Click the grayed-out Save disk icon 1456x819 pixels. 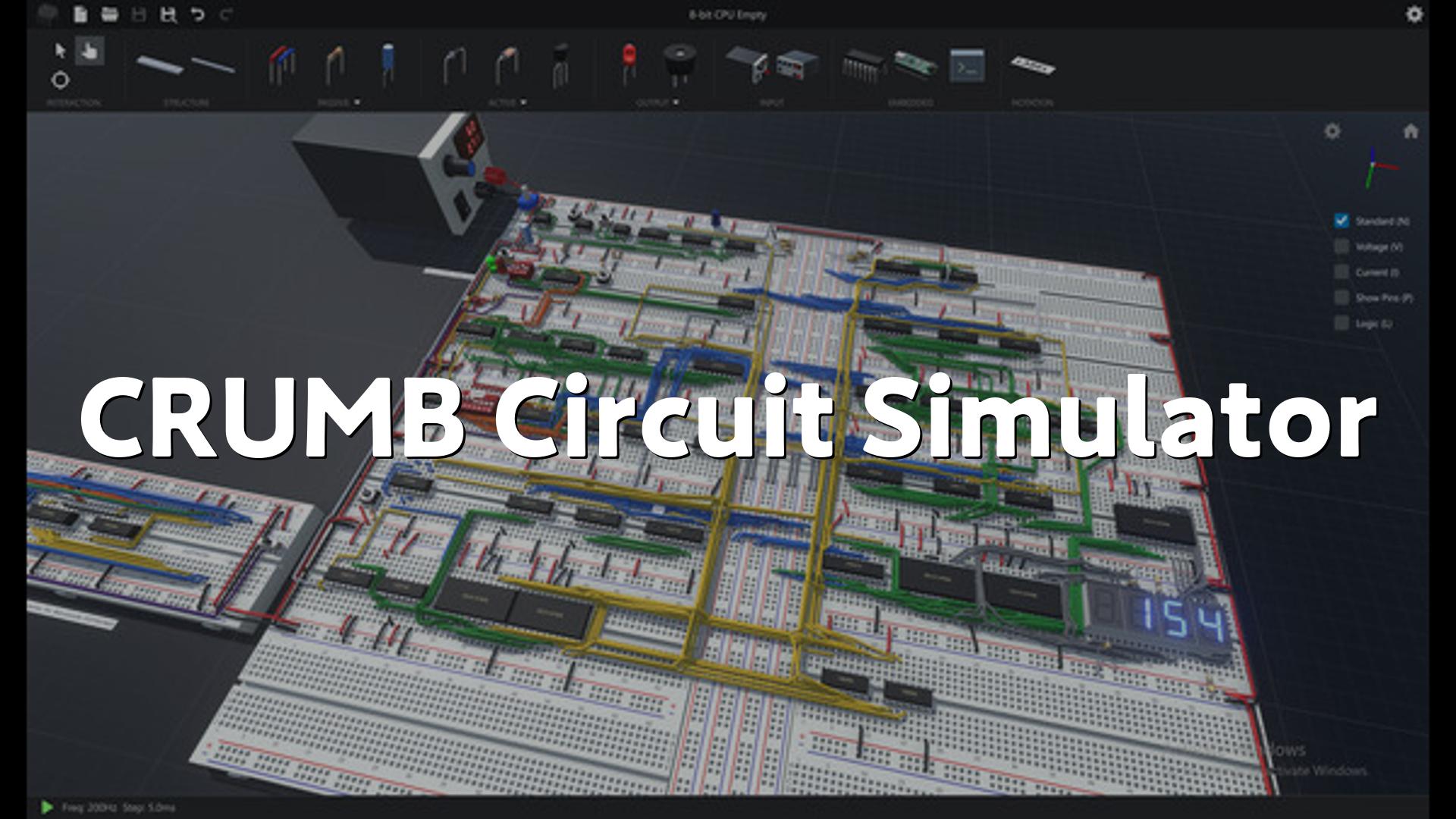(x=139, y=14)
